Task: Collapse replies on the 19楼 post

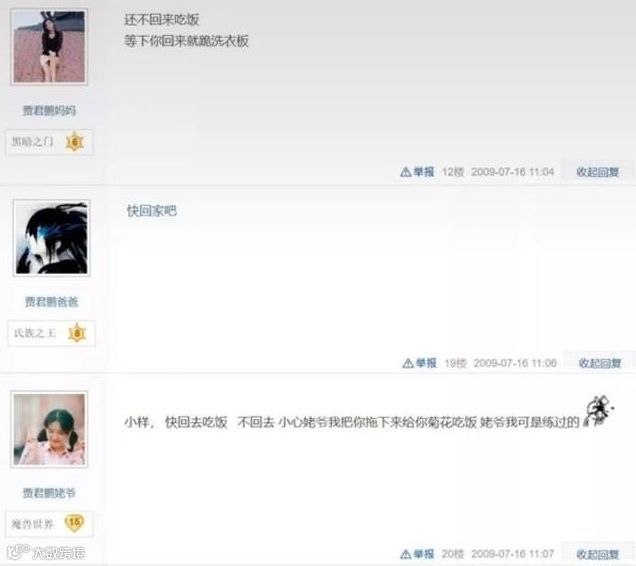Action: click(600, 363)
